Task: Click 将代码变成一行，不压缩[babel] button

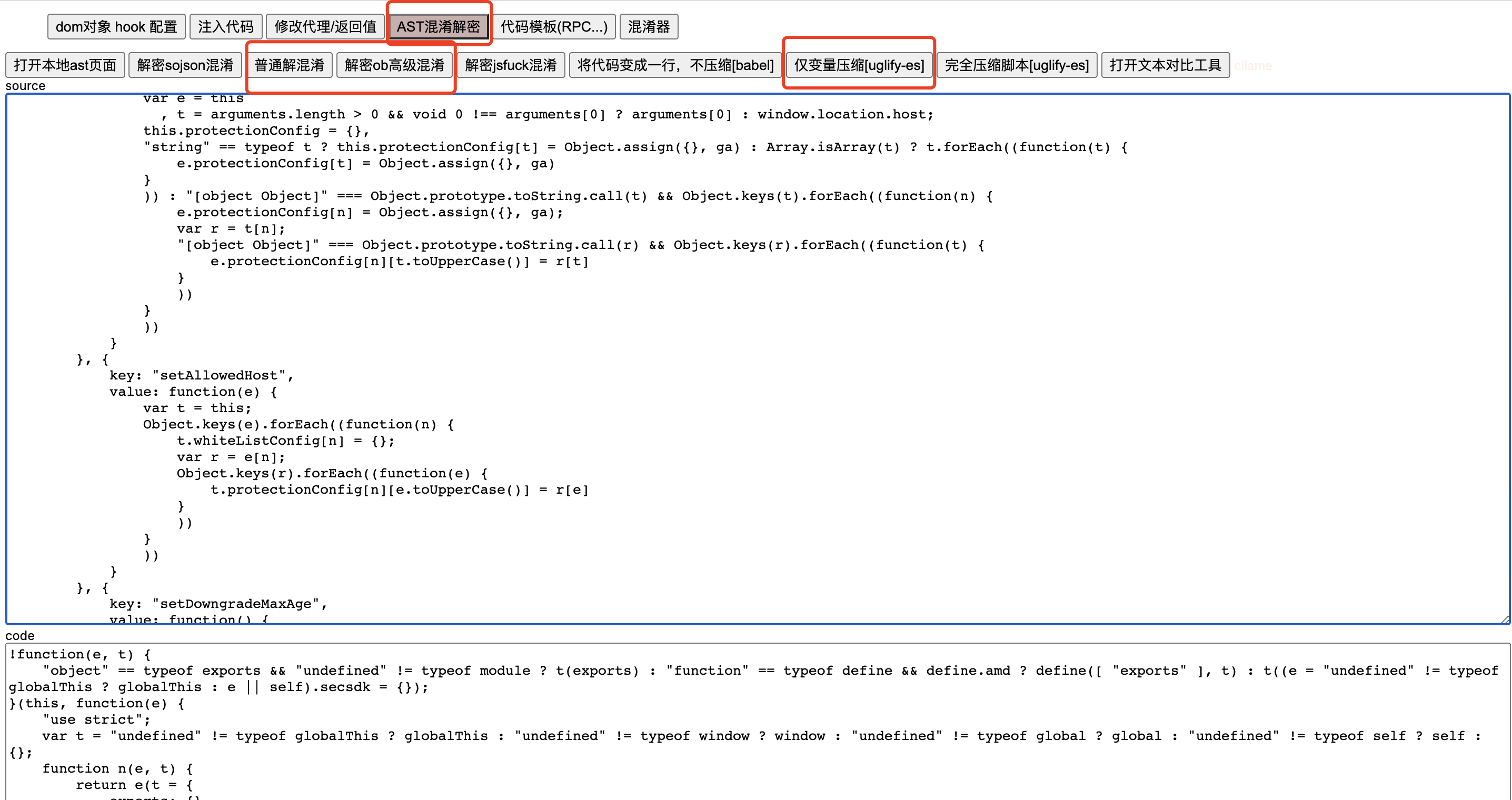Action: [675, 65]
